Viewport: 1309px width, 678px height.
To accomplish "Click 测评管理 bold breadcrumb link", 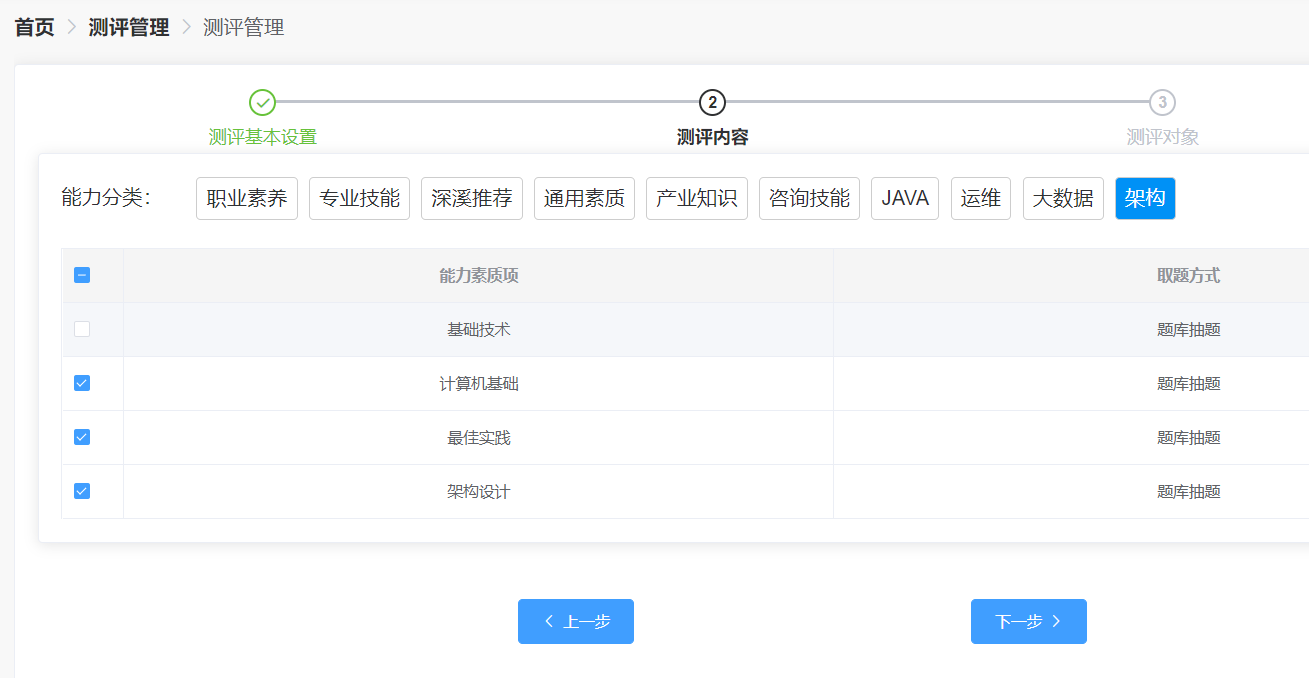I will [x=129, y=27].
